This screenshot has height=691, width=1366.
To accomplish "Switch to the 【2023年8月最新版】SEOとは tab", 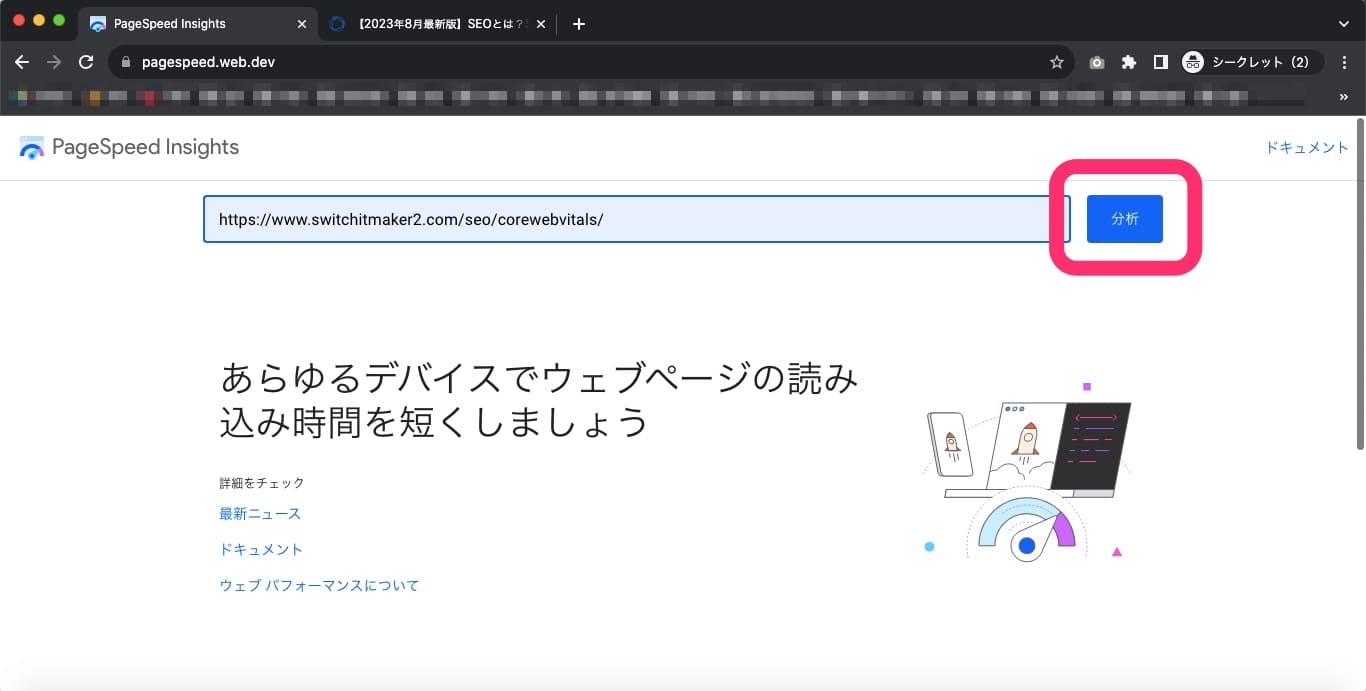I will click(439, 24).
